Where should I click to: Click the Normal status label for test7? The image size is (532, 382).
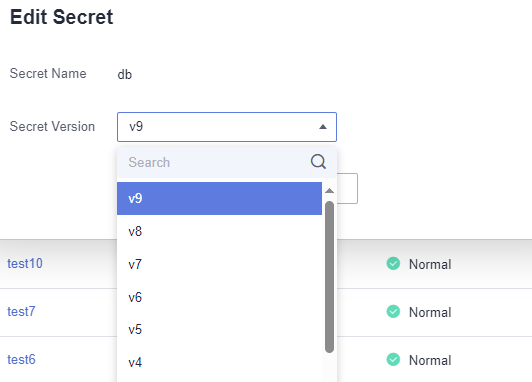tap(430, 312)
